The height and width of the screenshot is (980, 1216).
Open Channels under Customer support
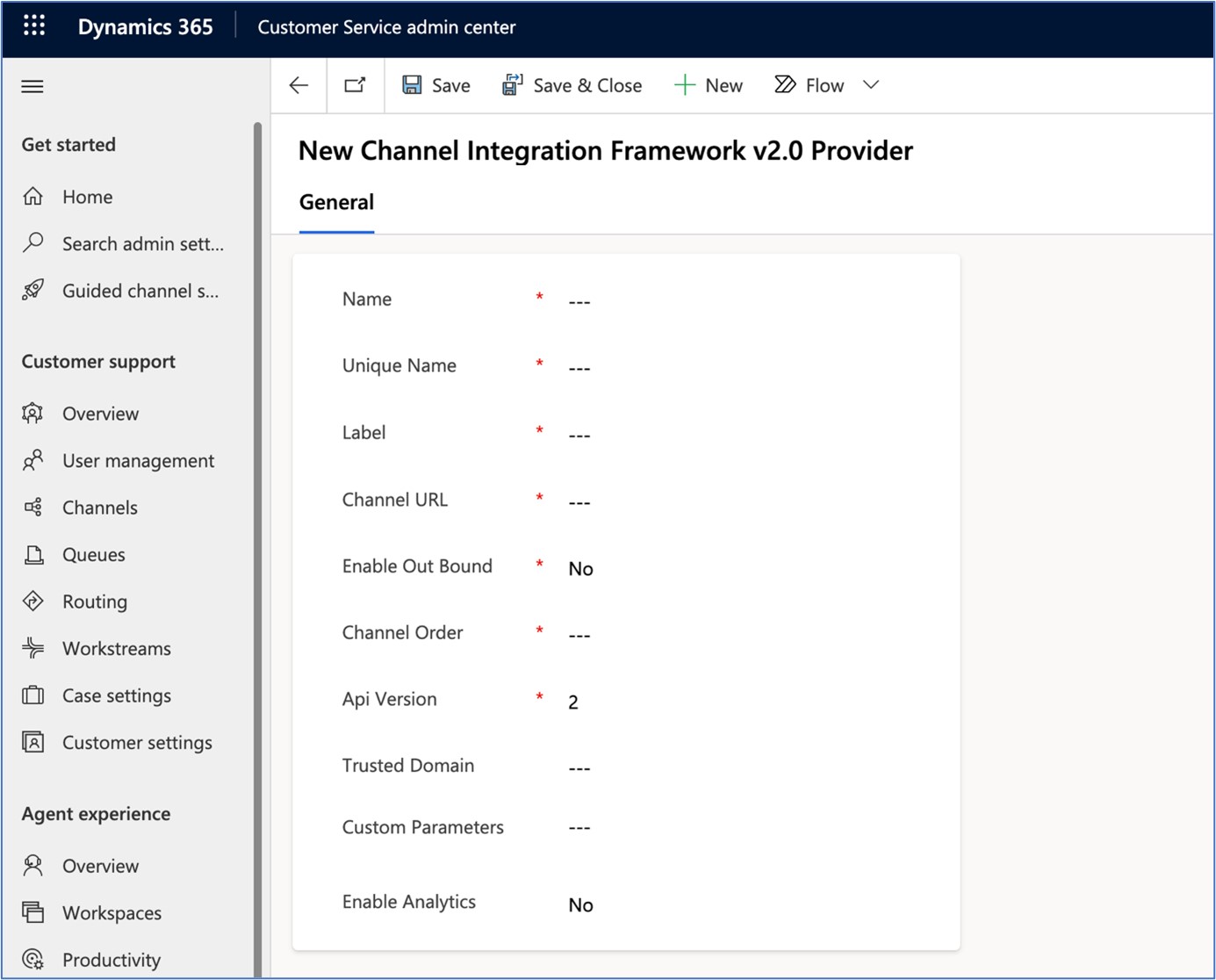(99, 508)
